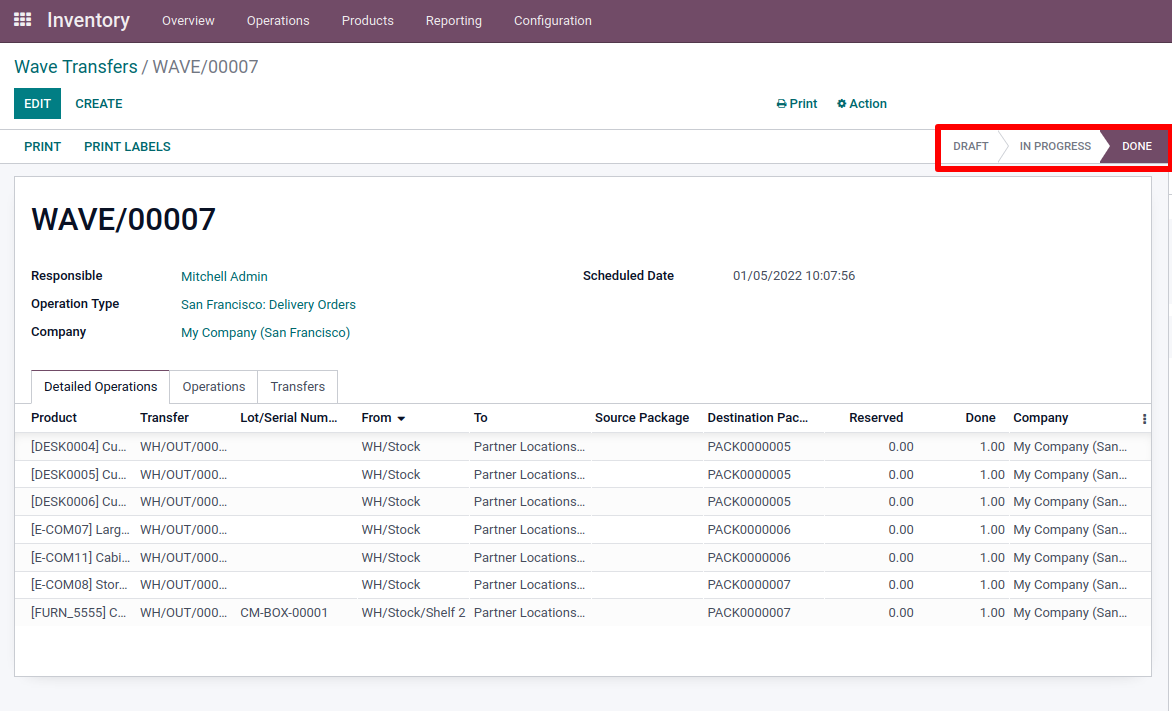1172x711 pixels.
Task: Click PACK0000007 in the FURN_5555 row
Action: point(749,612)
